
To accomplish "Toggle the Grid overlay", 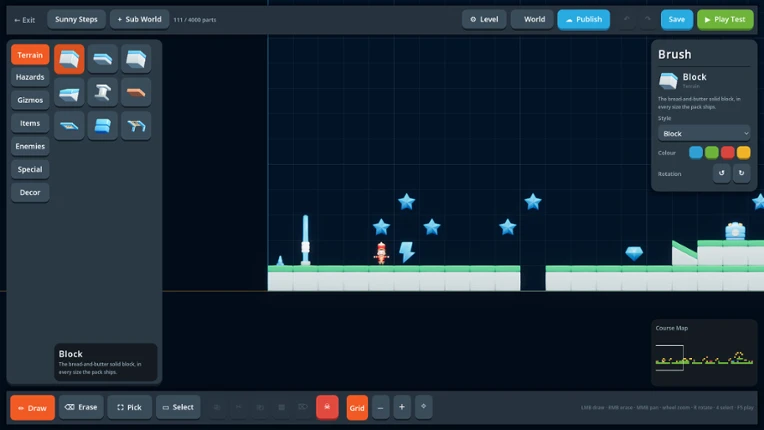I will pos(357,407).
